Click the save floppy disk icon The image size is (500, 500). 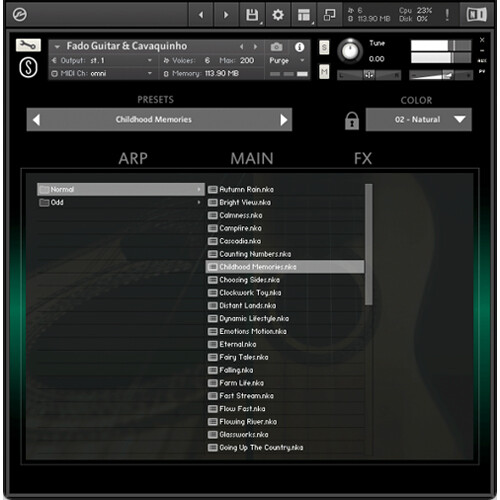[252, 15]
